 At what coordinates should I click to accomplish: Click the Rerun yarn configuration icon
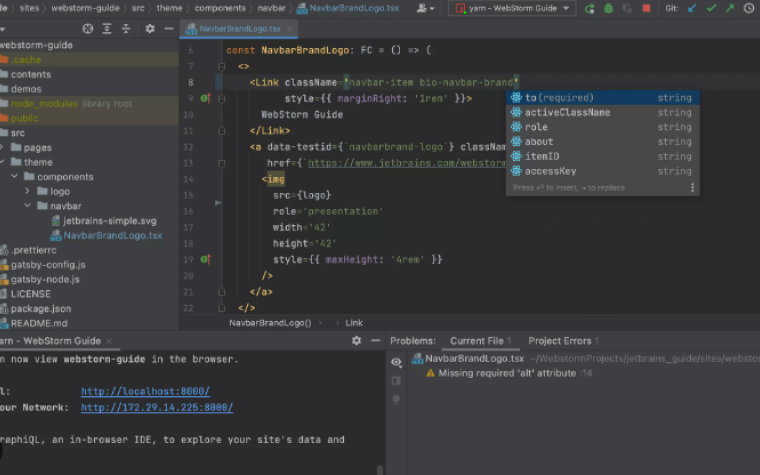[589, 9]
